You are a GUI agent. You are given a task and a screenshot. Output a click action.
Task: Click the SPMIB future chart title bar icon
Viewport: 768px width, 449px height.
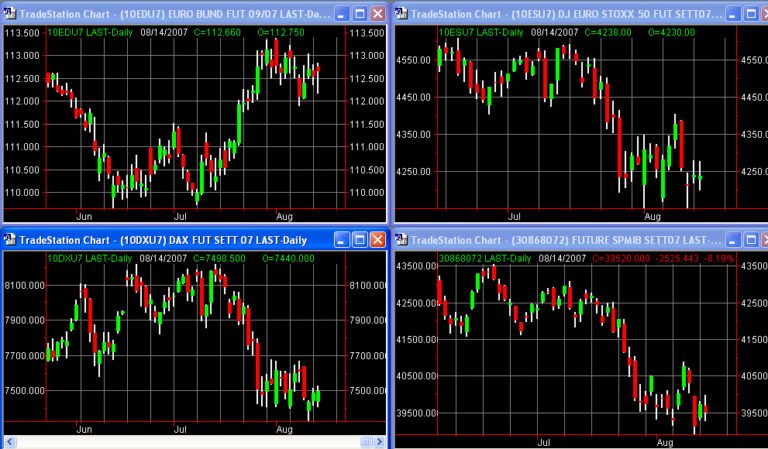(x=402, y=240)
